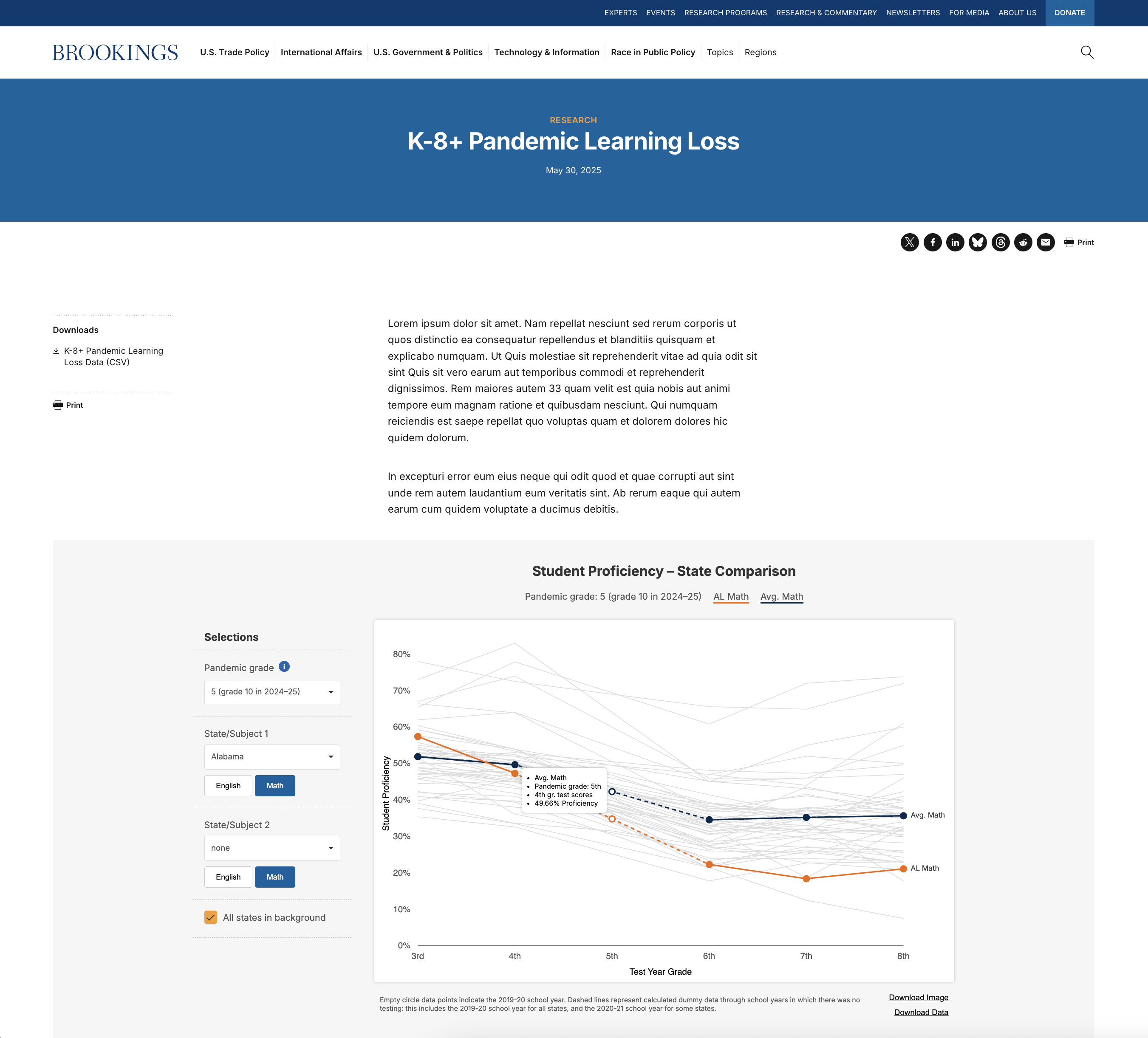Share via the Facebook icon
Image resolution: width=1148 pixels, height=1038 pixels.
[x=932, y=243]
